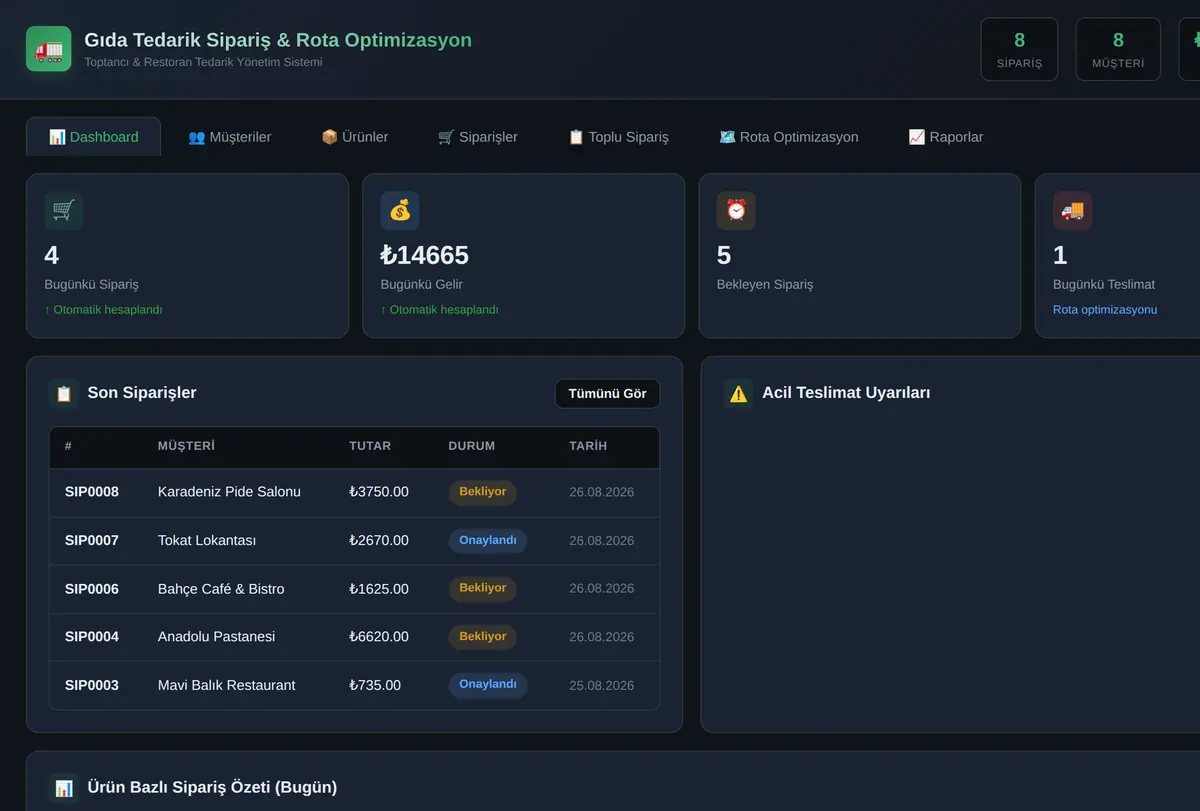Click order ID SIP0004

pyautogui.click(x=92, y=637)
